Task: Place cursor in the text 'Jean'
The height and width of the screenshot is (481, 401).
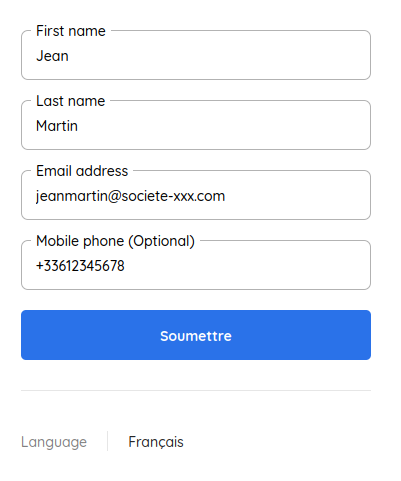Action: pyautogui.click(x=52, y=56)
